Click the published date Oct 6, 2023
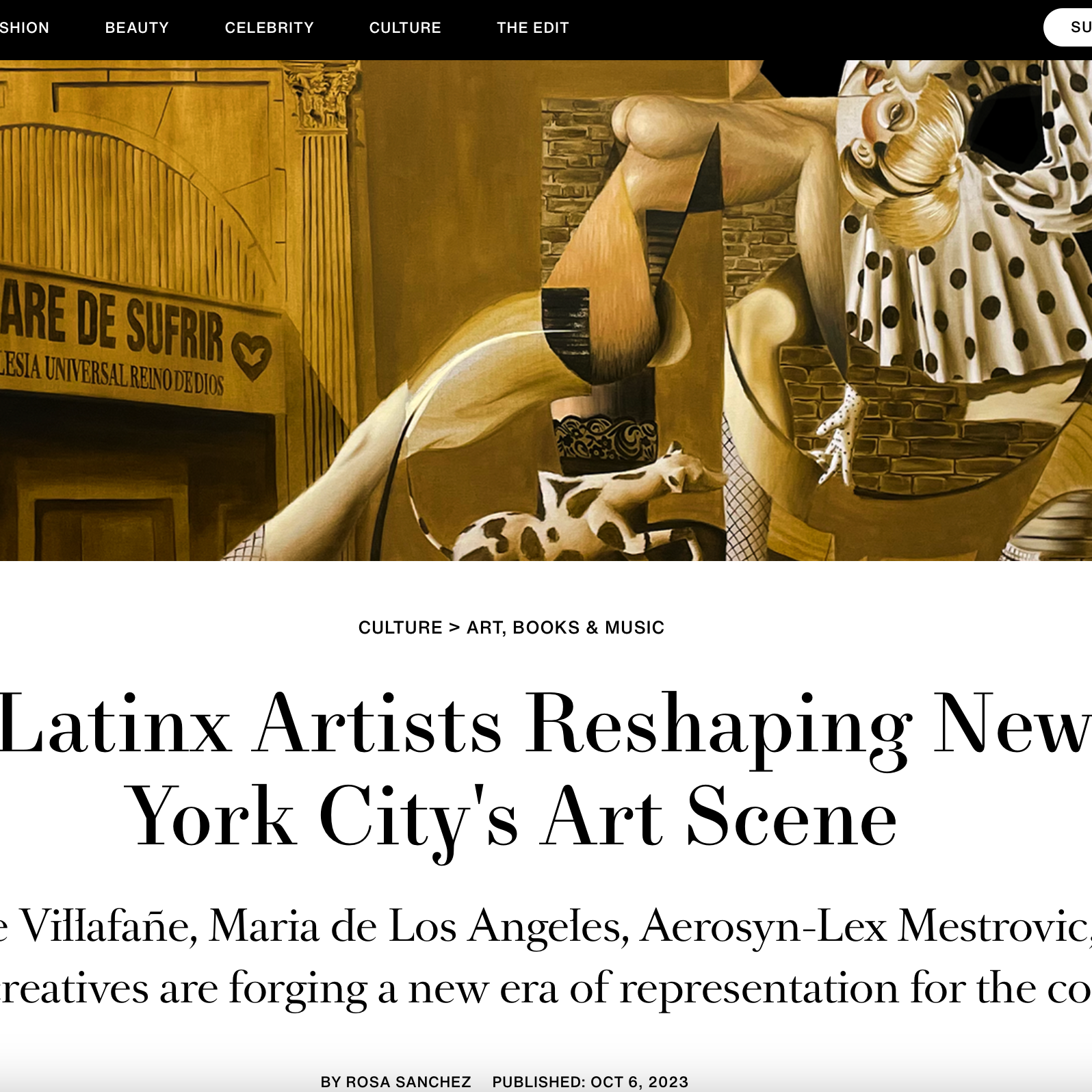Image resolution: width=1092 pixels, height=1092 pixels. [639, 1082]
